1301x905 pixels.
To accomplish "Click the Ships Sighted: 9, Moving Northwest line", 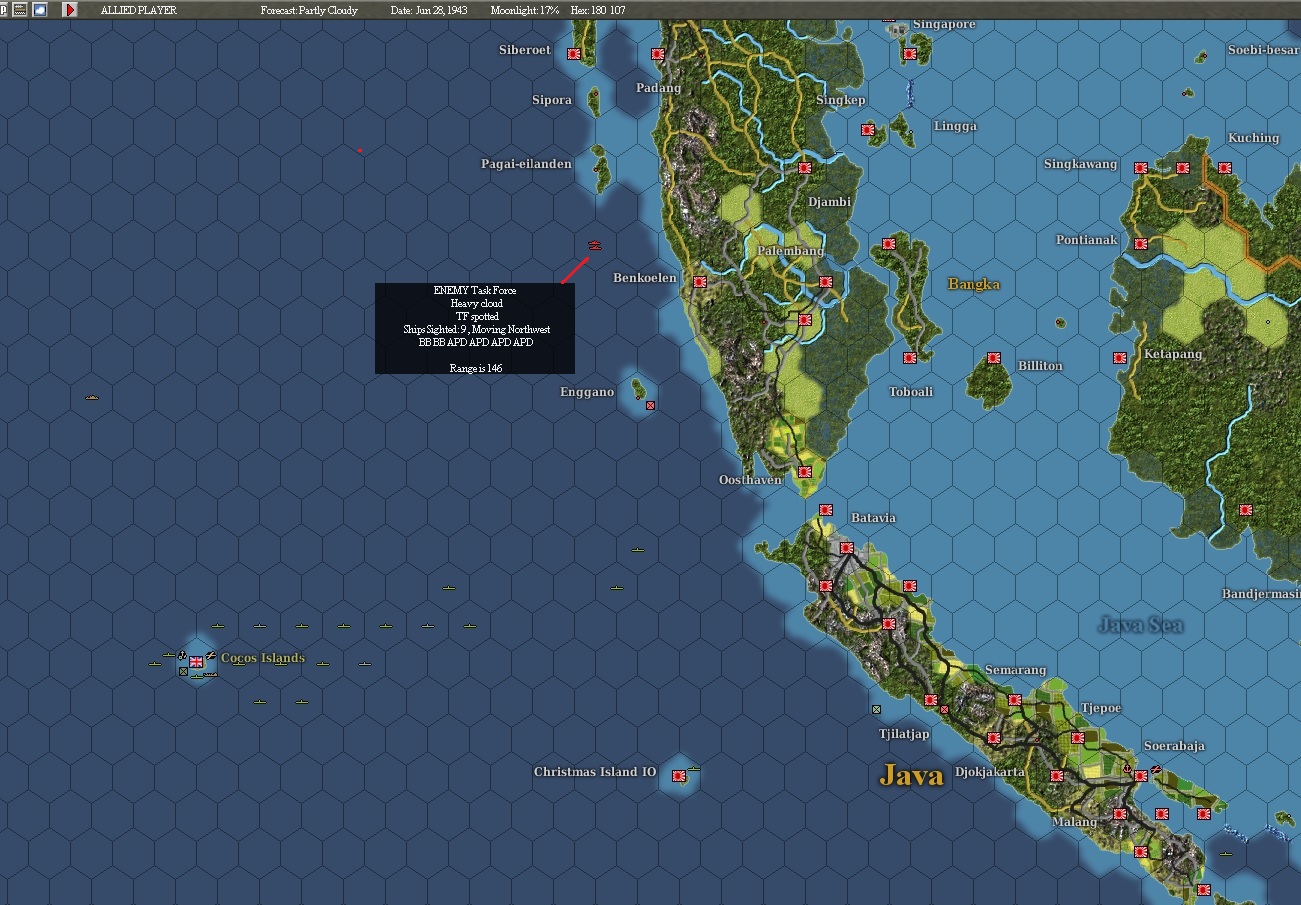I will click(x=475, y=329).
